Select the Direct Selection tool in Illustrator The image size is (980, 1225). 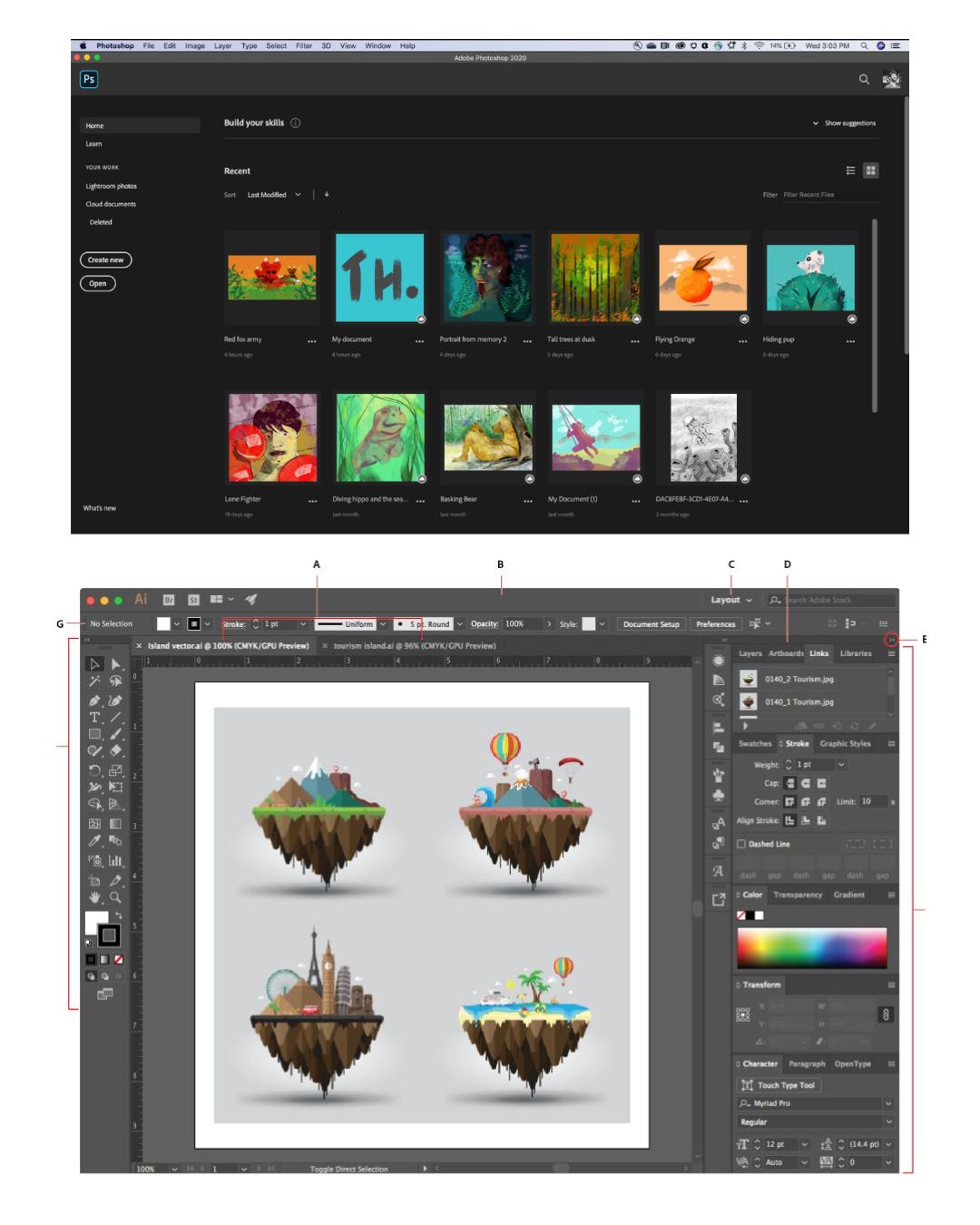(115, 664)
